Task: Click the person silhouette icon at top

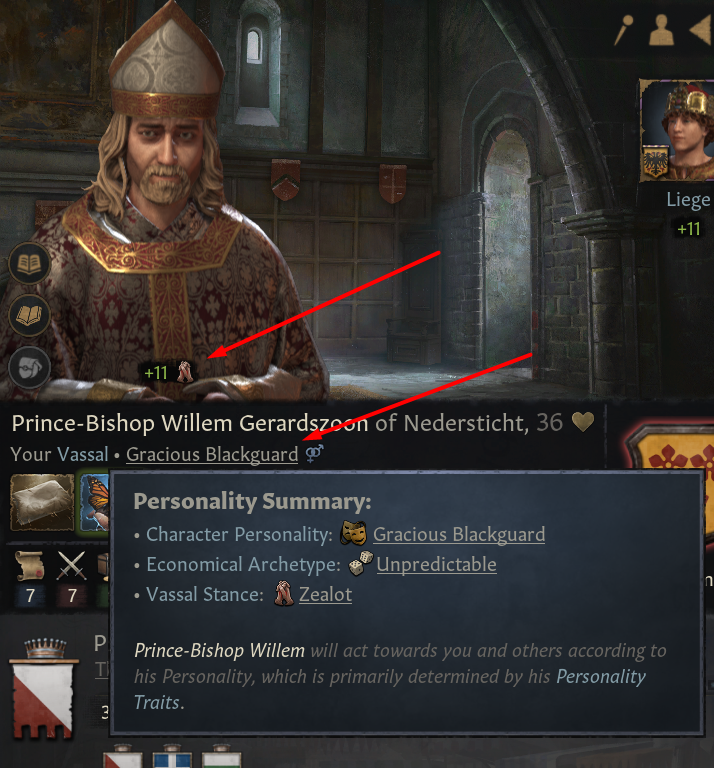Action: [x=661, y=30]
